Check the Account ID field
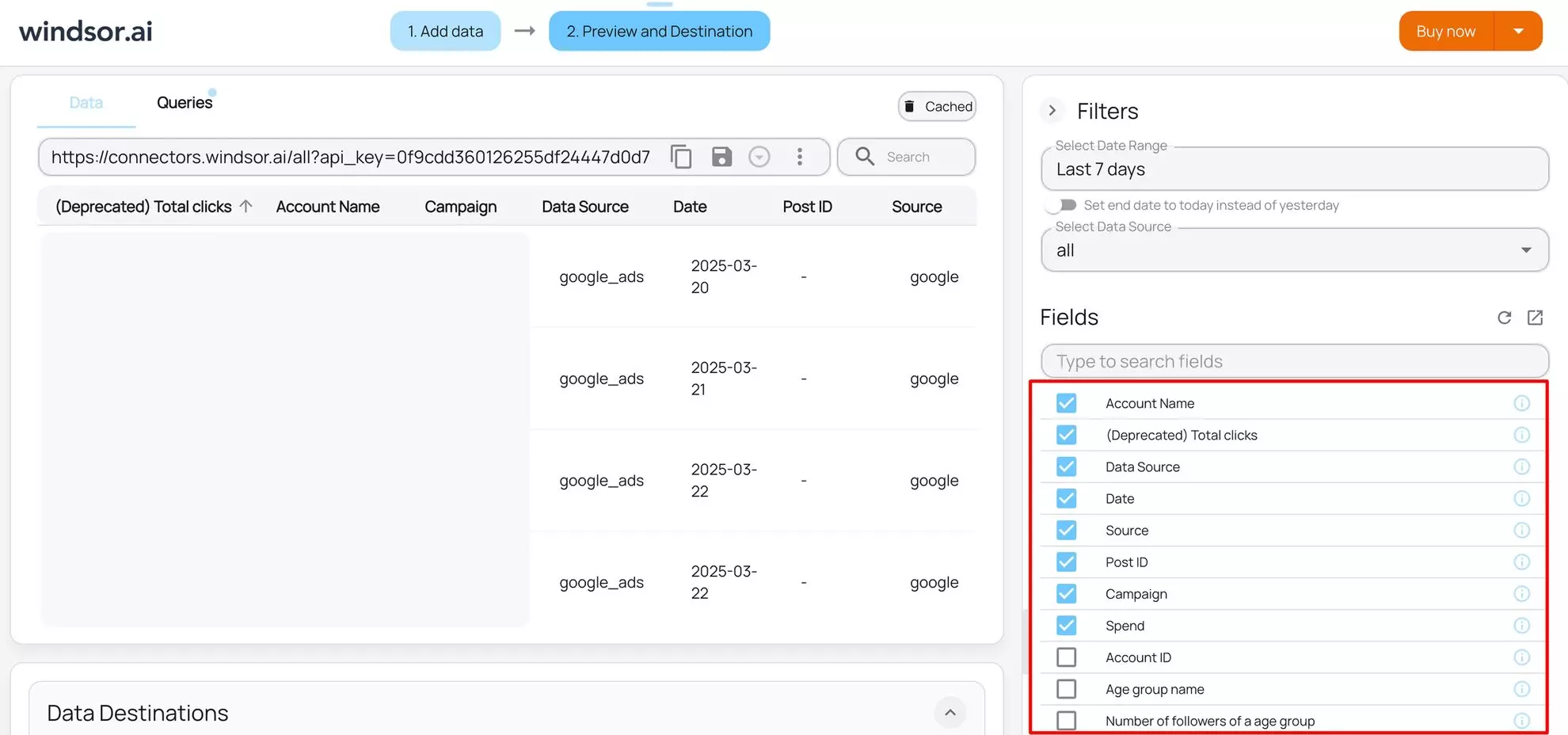The image size is (1568, 735). [1066, 657]
